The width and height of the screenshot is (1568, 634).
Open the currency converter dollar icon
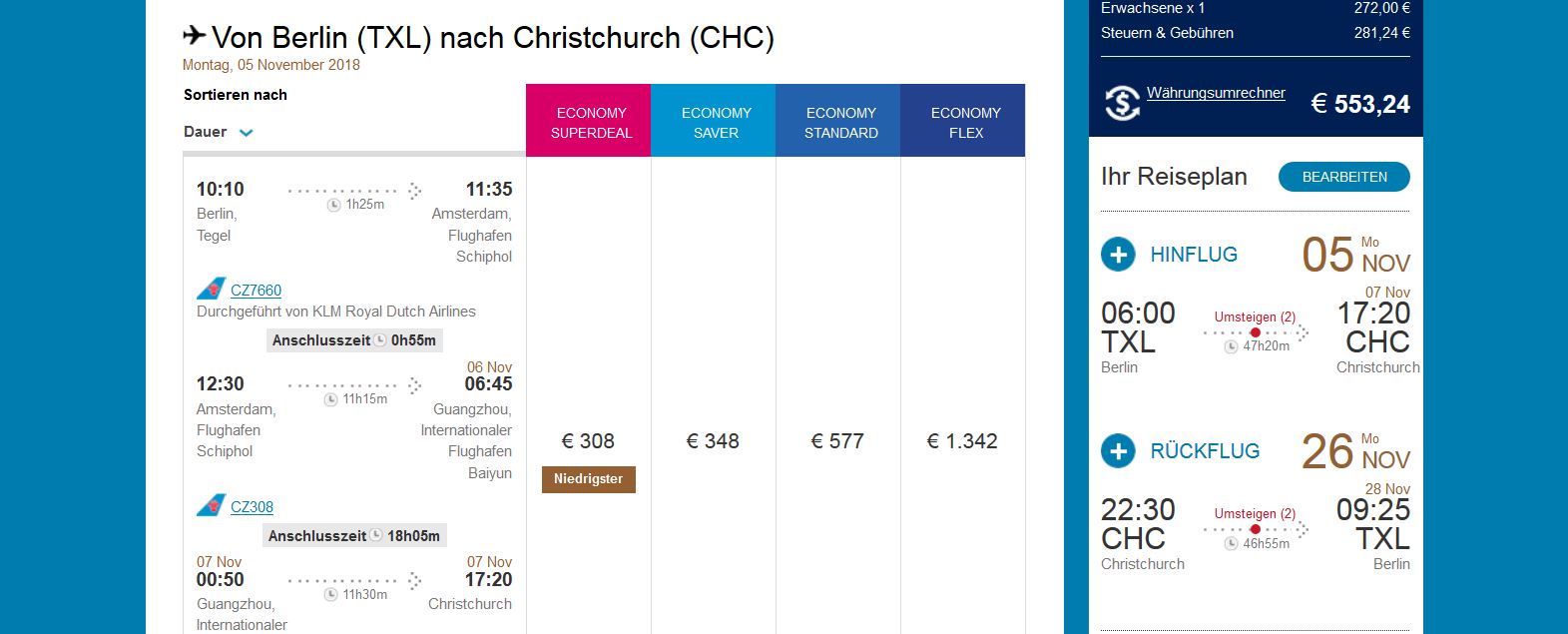(x=1122, y=103)
